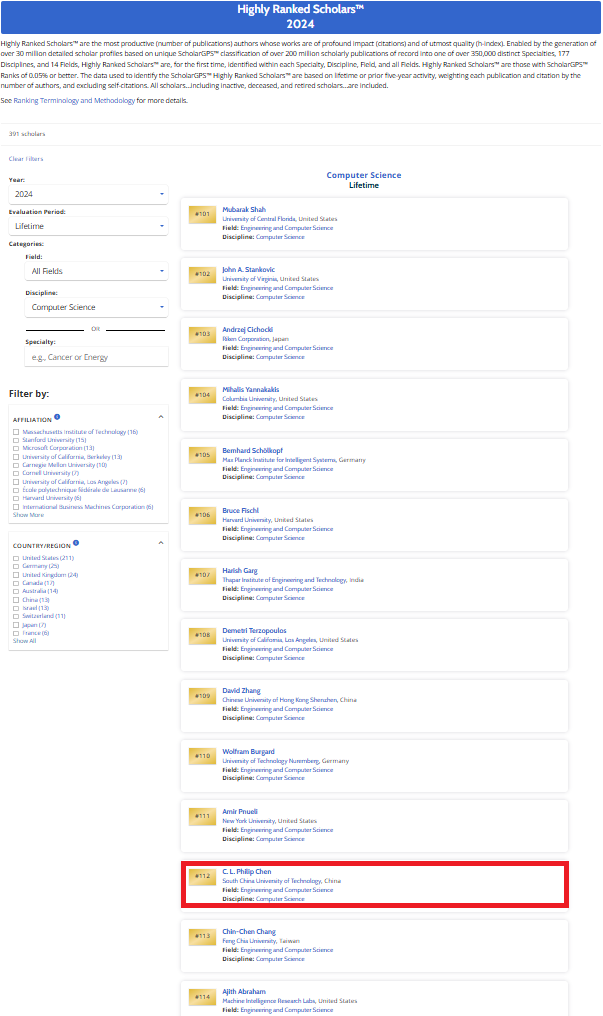Collapse the Country/Region filter panel

click(x=161, y=543)
